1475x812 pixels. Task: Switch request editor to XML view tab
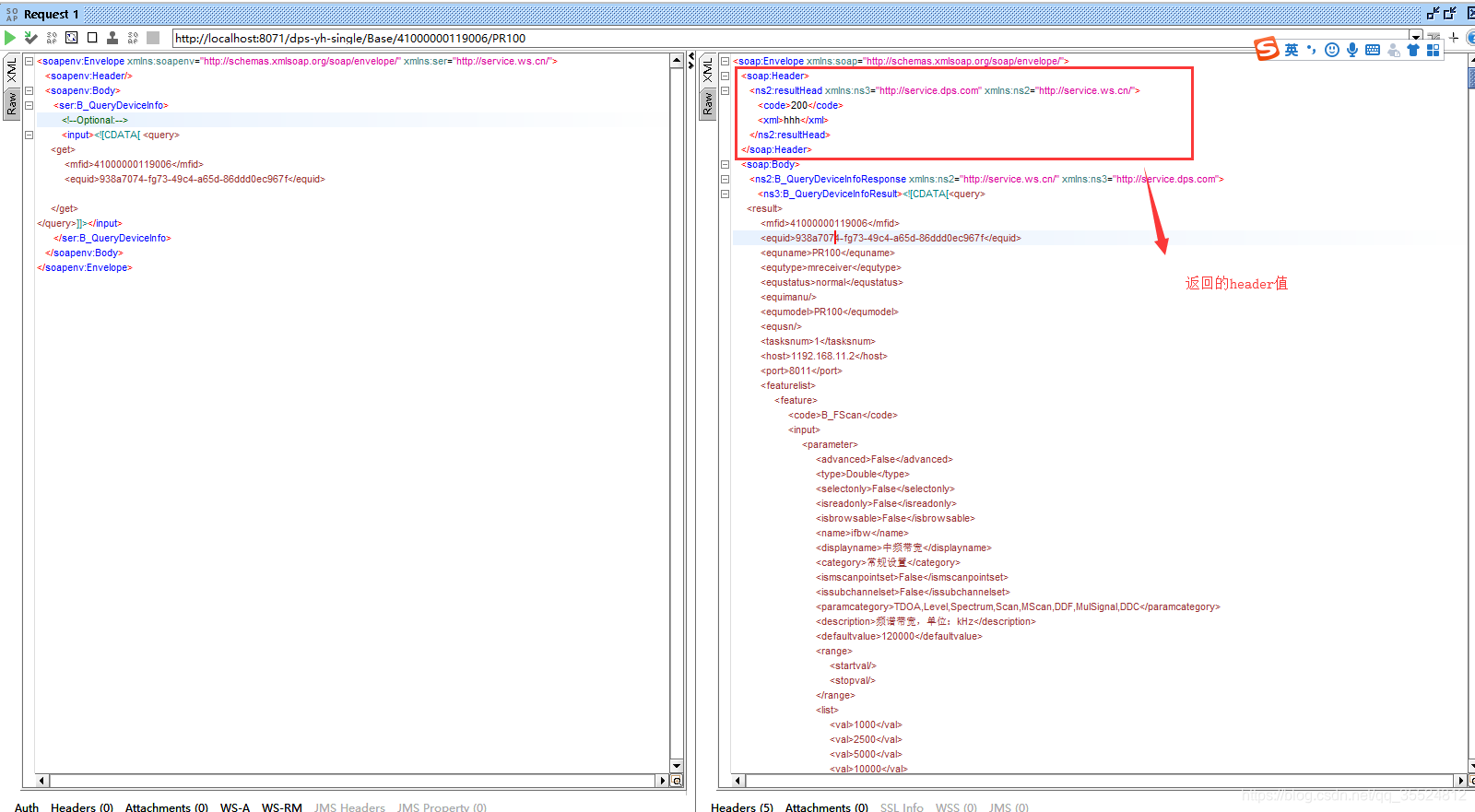tap(11, 70)
